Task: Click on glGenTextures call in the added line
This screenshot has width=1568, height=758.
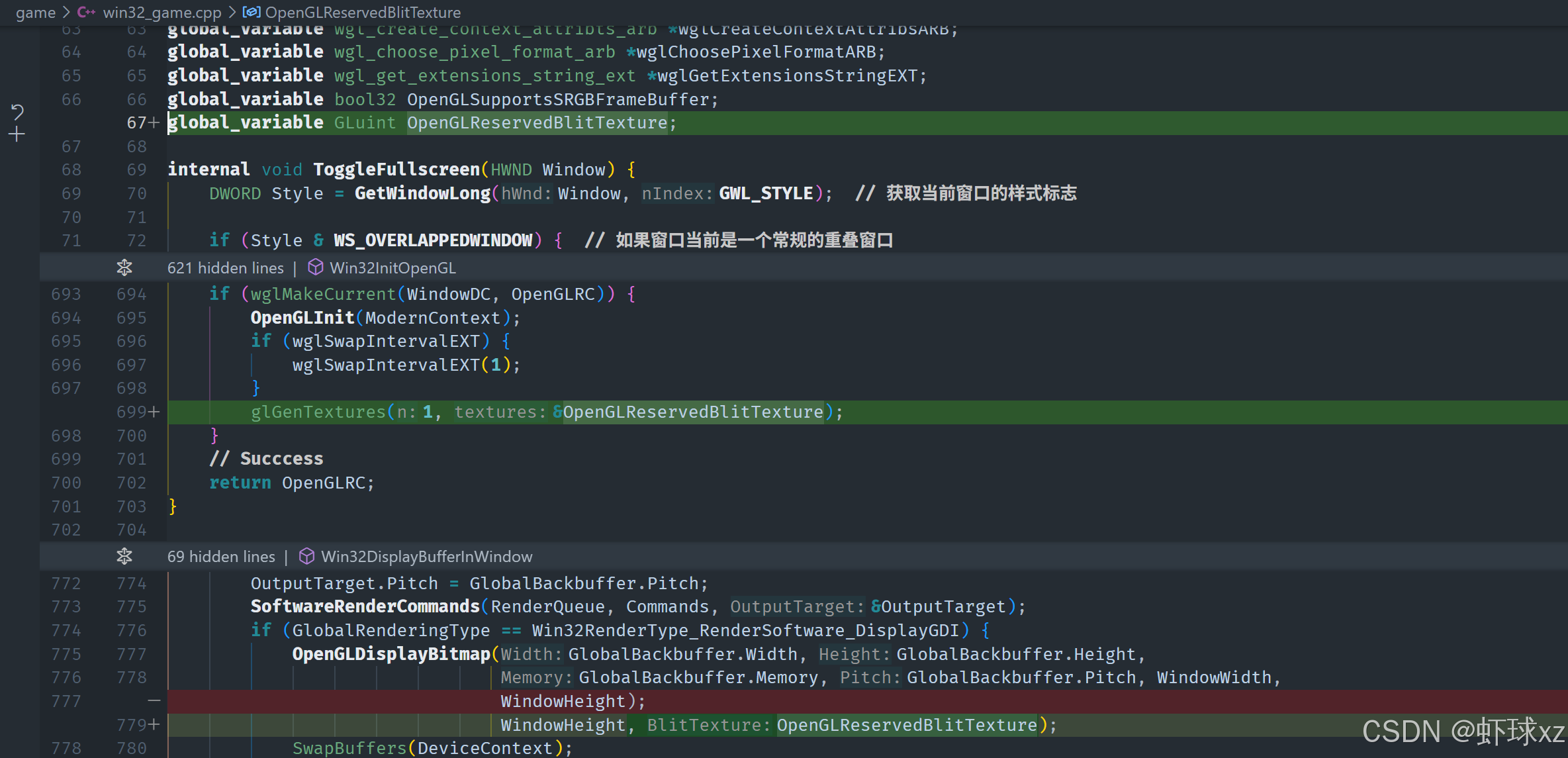Action: tap(318, 412)
